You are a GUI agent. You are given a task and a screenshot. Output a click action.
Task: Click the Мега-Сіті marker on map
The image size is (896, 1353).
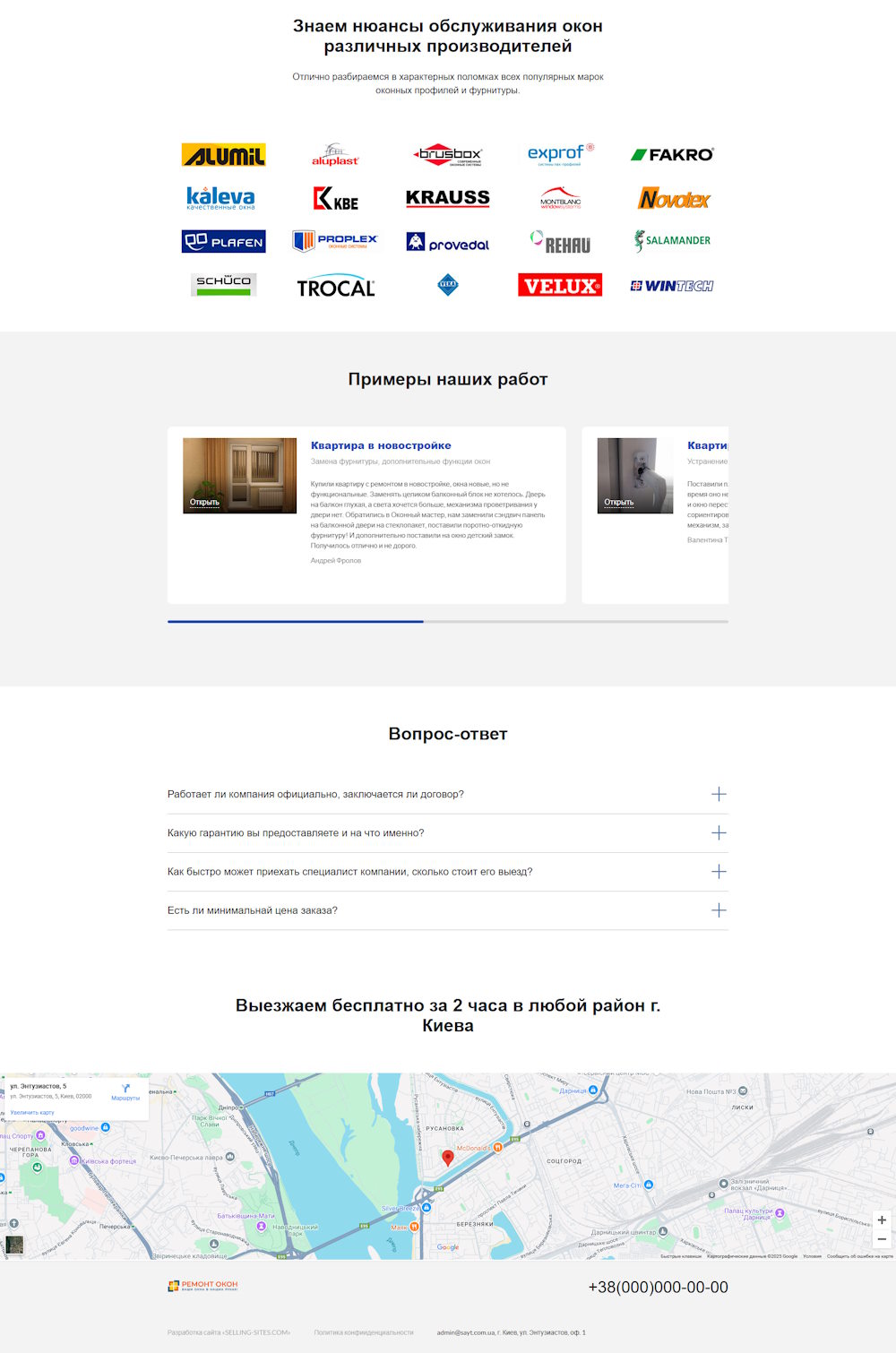point(649,1185)
